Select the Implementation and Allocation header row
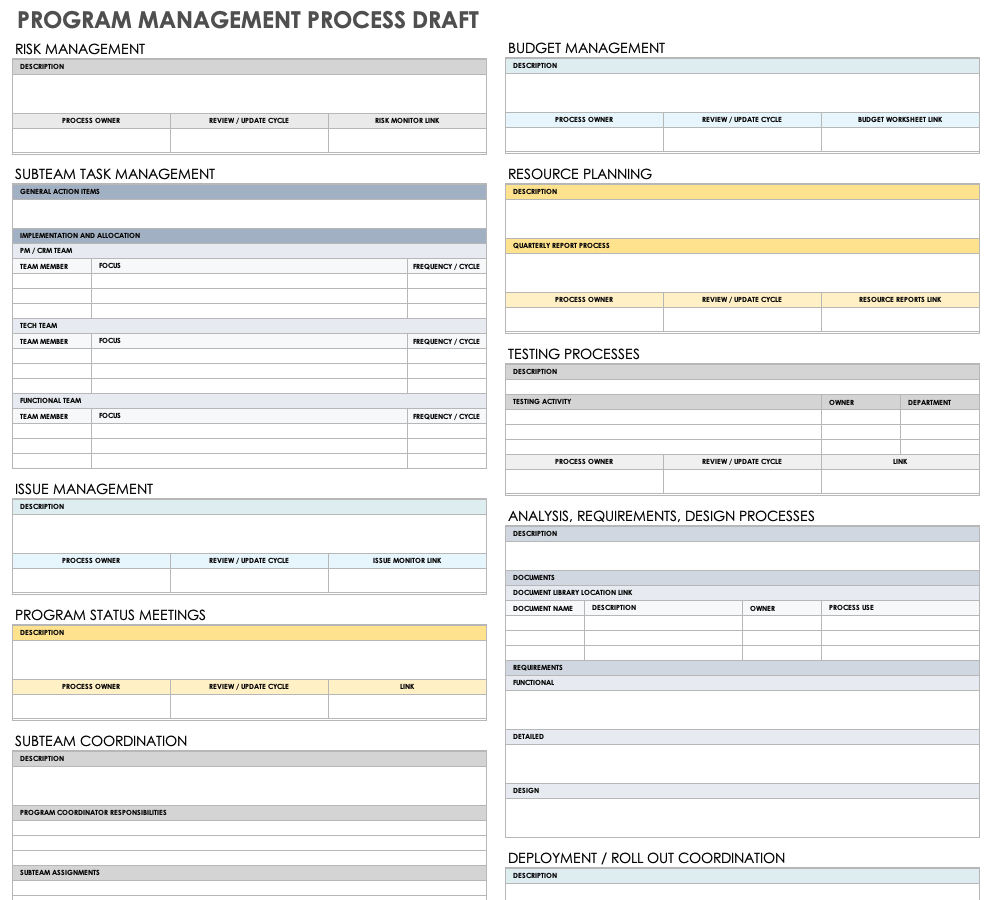This screenshot has width=992, height=900. tap(249, 236)
